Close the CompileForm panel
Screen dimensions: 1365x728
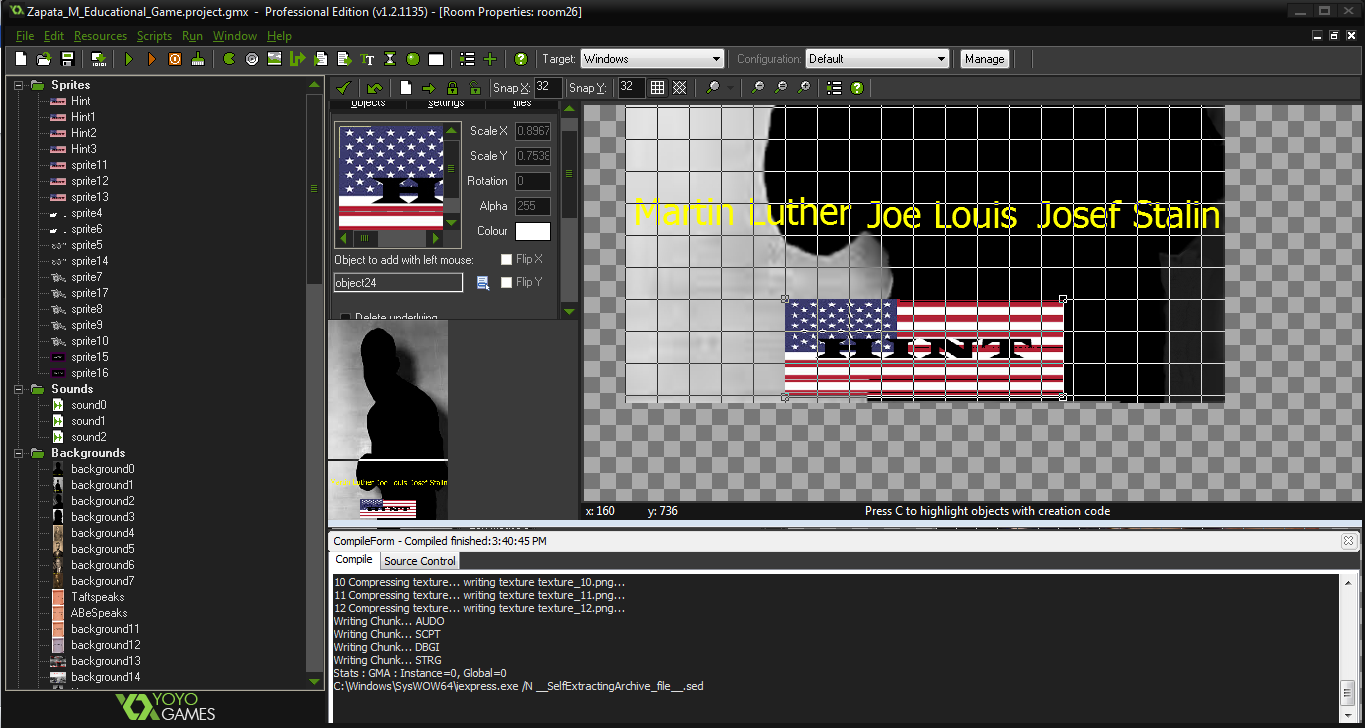1348,541
